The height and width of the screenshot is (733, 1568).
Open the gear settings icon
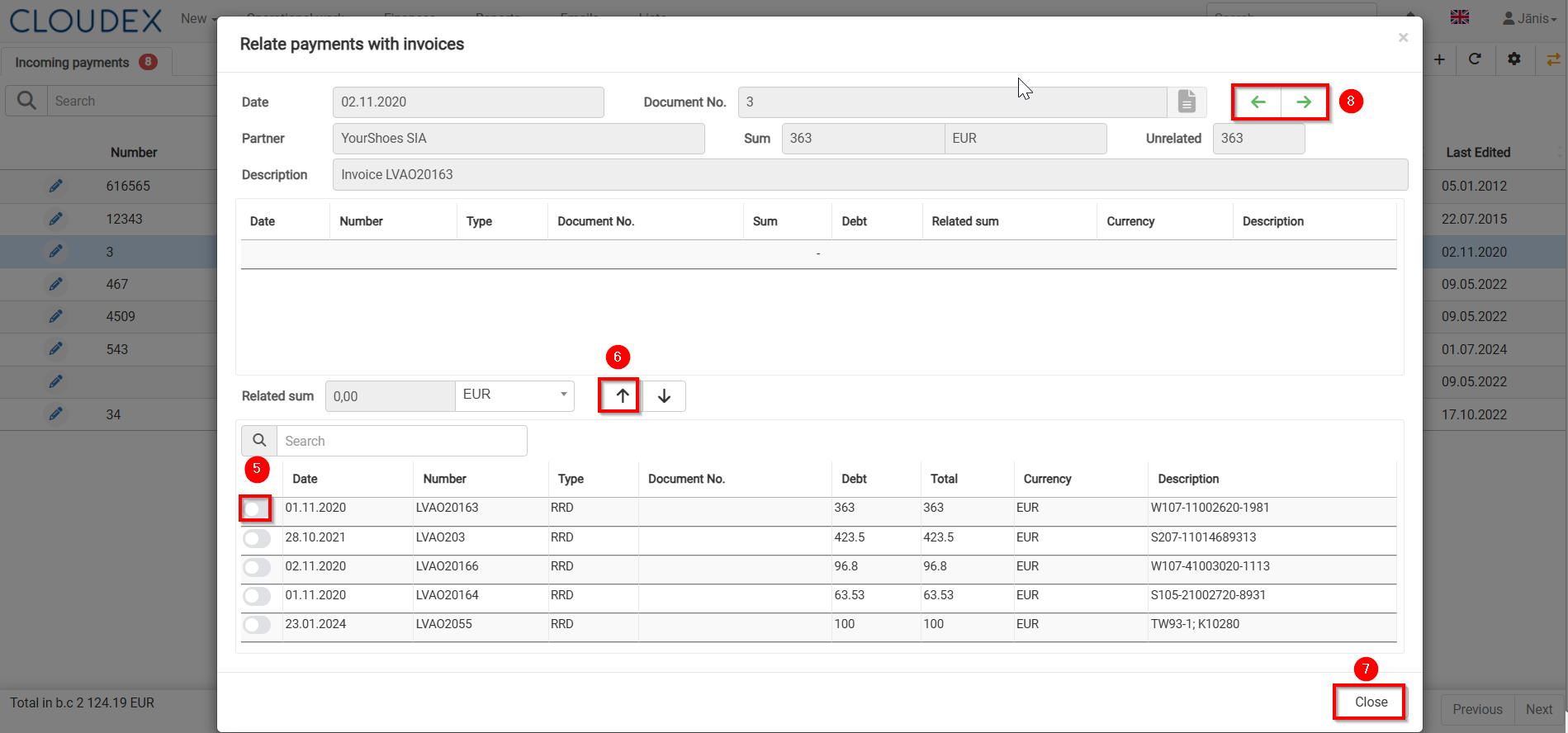point(1514,59)
